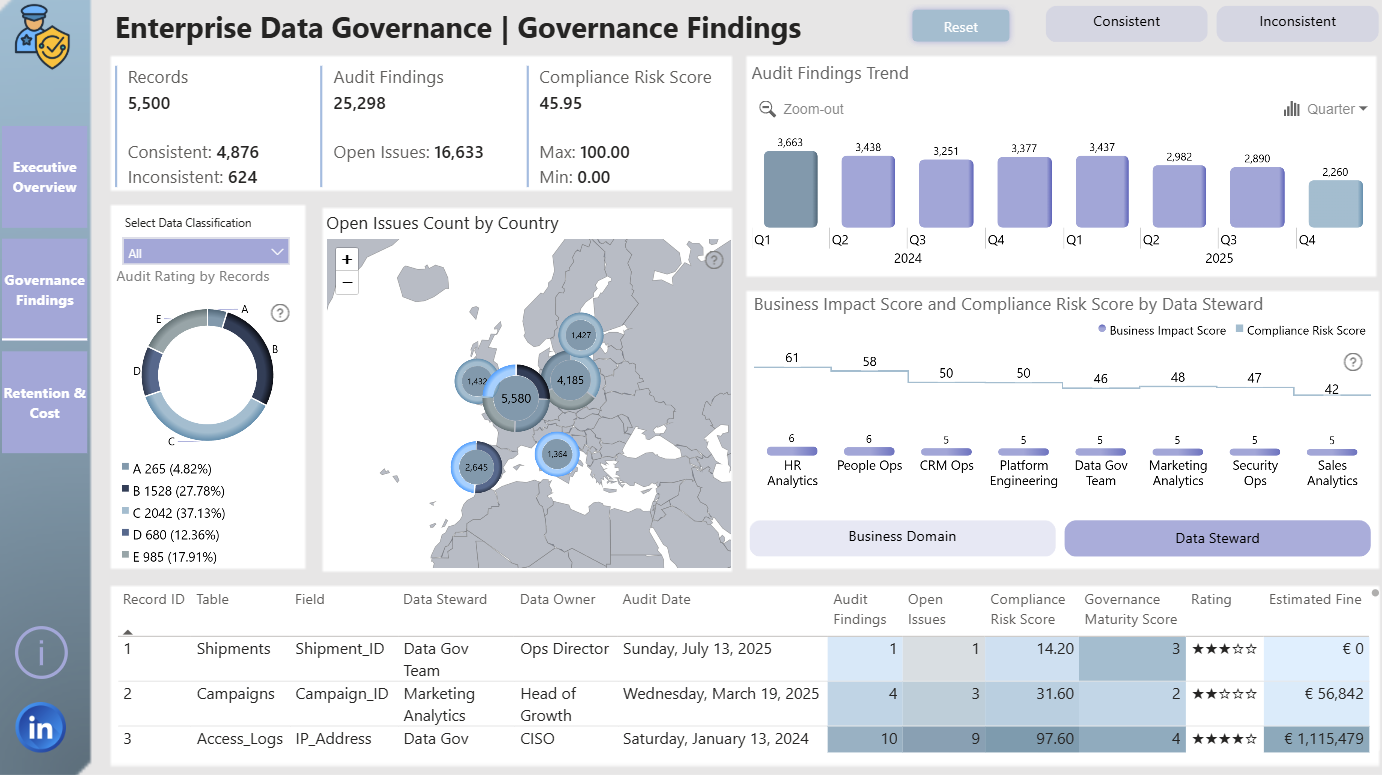Screen dimensions: 1382x775
Task: Open the LinkedIn profile icon
Action: click(41, 728)
